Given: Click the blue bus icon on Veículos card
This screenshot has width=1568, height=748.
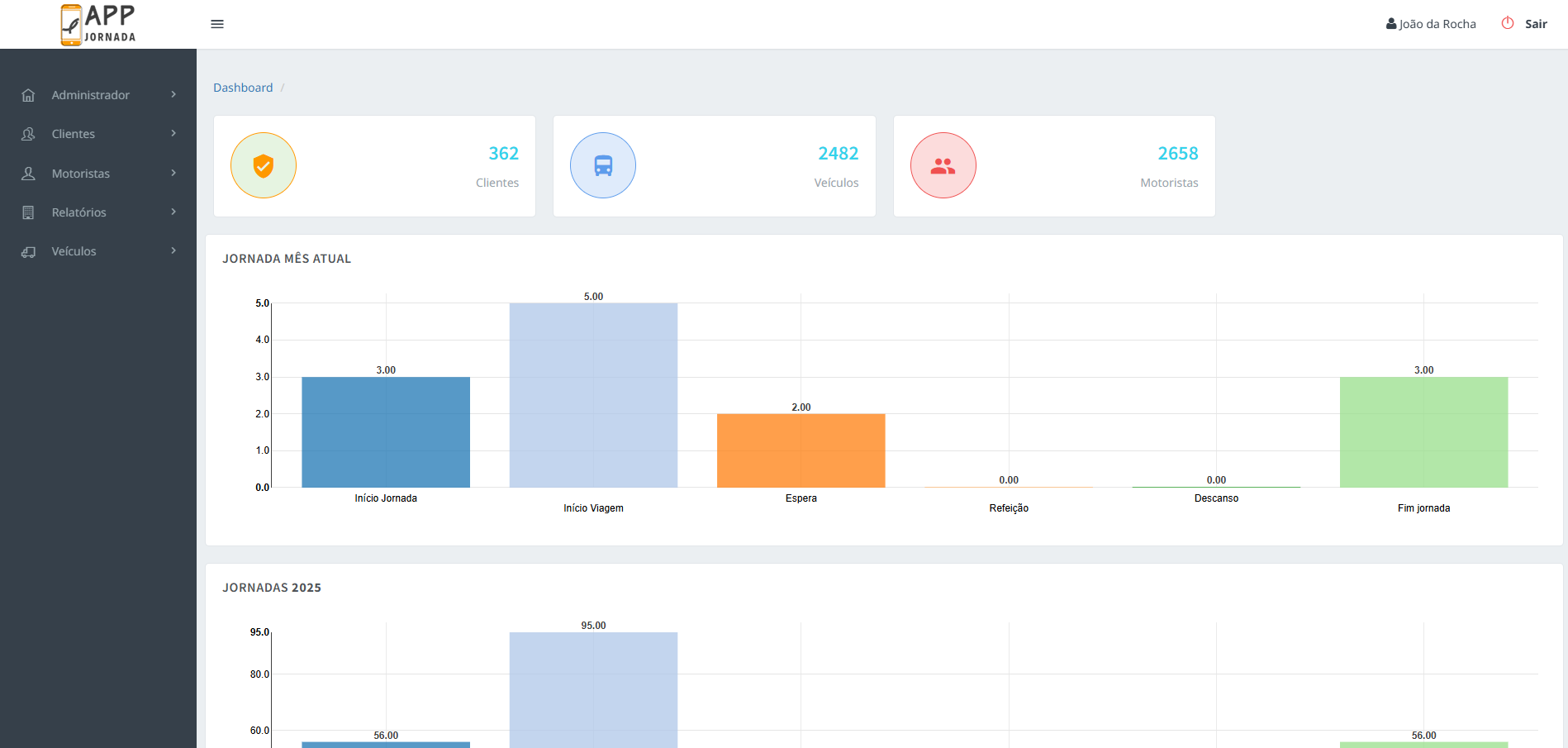Looking at the screenshot, I should coord(603,165).
